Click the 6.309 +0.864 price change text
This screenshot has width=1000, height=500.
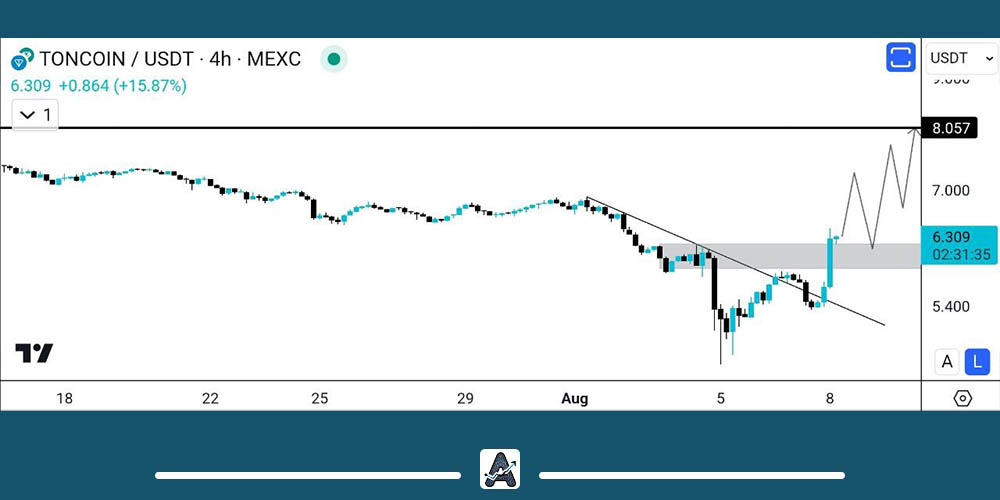coord(98,86)
